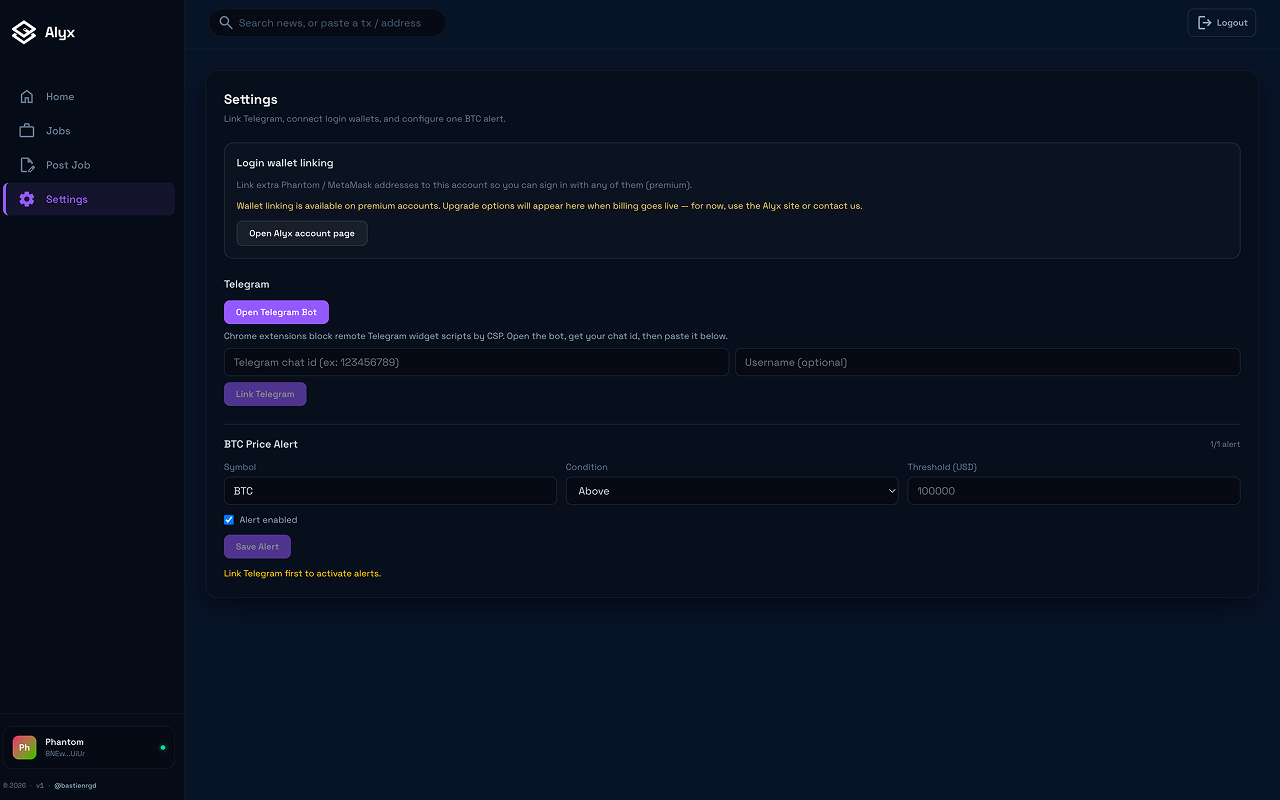The image size is (1280, 800).
Task: Click the main "Settings" page heading
Action: tap(251, 99)
